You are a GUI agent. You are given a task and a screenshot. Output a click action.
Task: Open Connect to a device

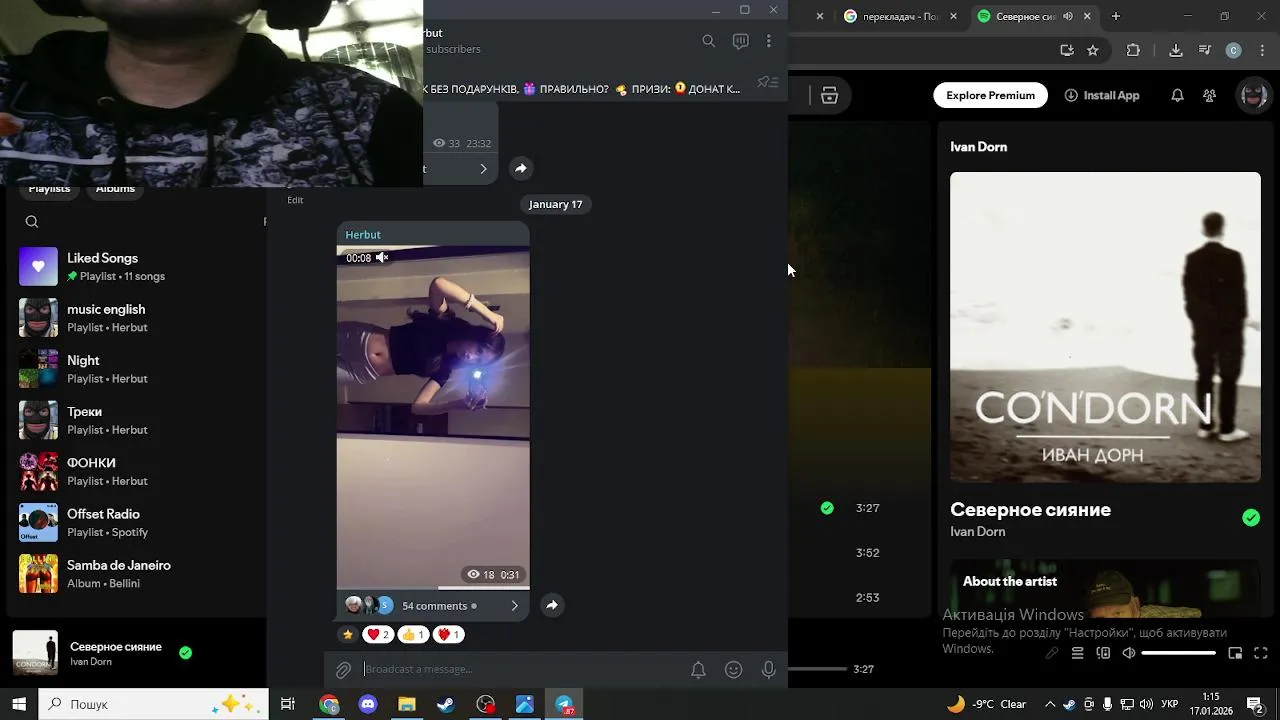pos(1103,653)
